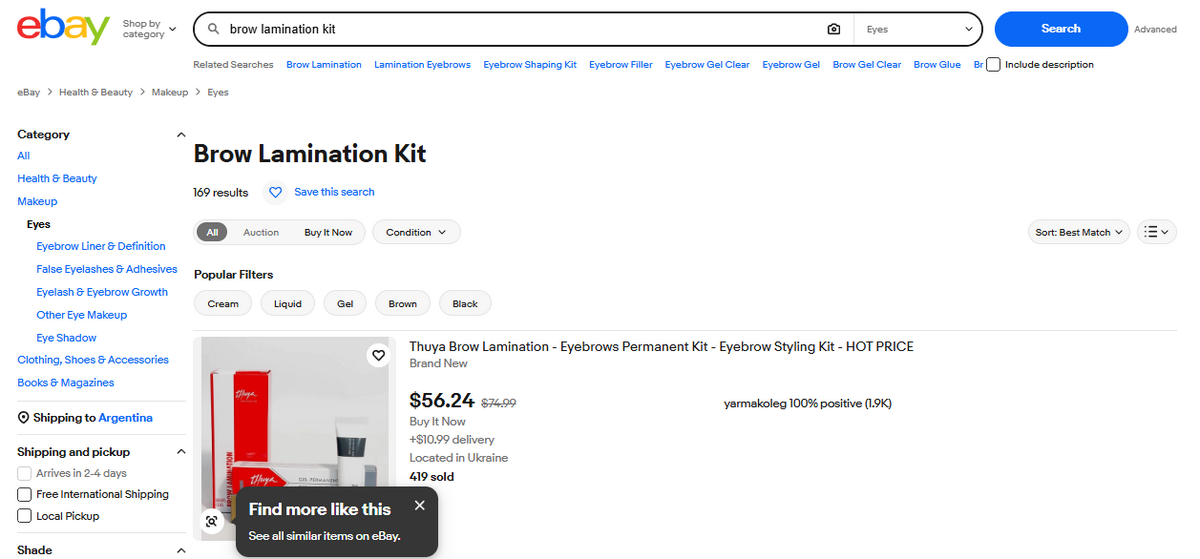
Task: Apply the Gel popular filter
Action: [x=345, y=303]
